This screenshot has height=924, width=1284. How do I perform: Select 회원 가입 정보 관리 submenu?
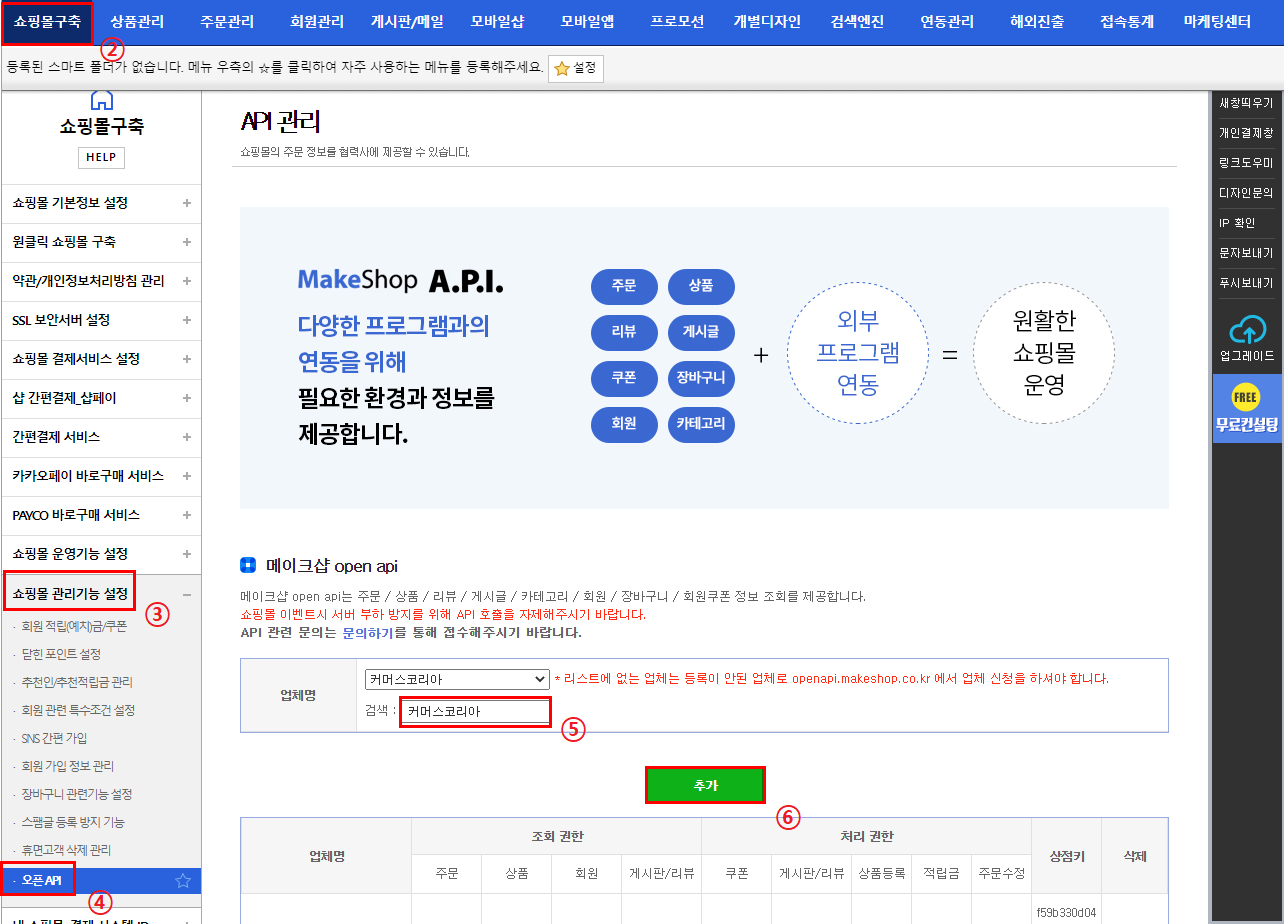coord(67,766)
